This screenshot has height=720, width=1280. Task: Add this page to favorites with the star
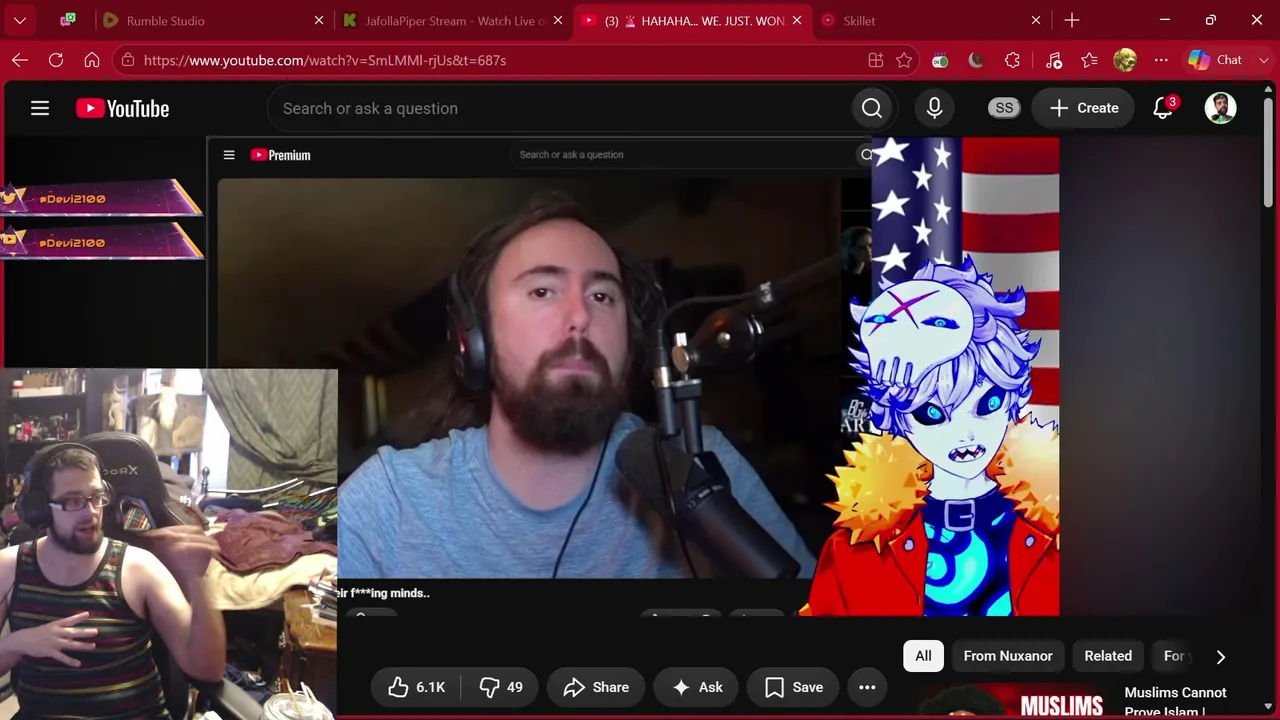point(904,60)
